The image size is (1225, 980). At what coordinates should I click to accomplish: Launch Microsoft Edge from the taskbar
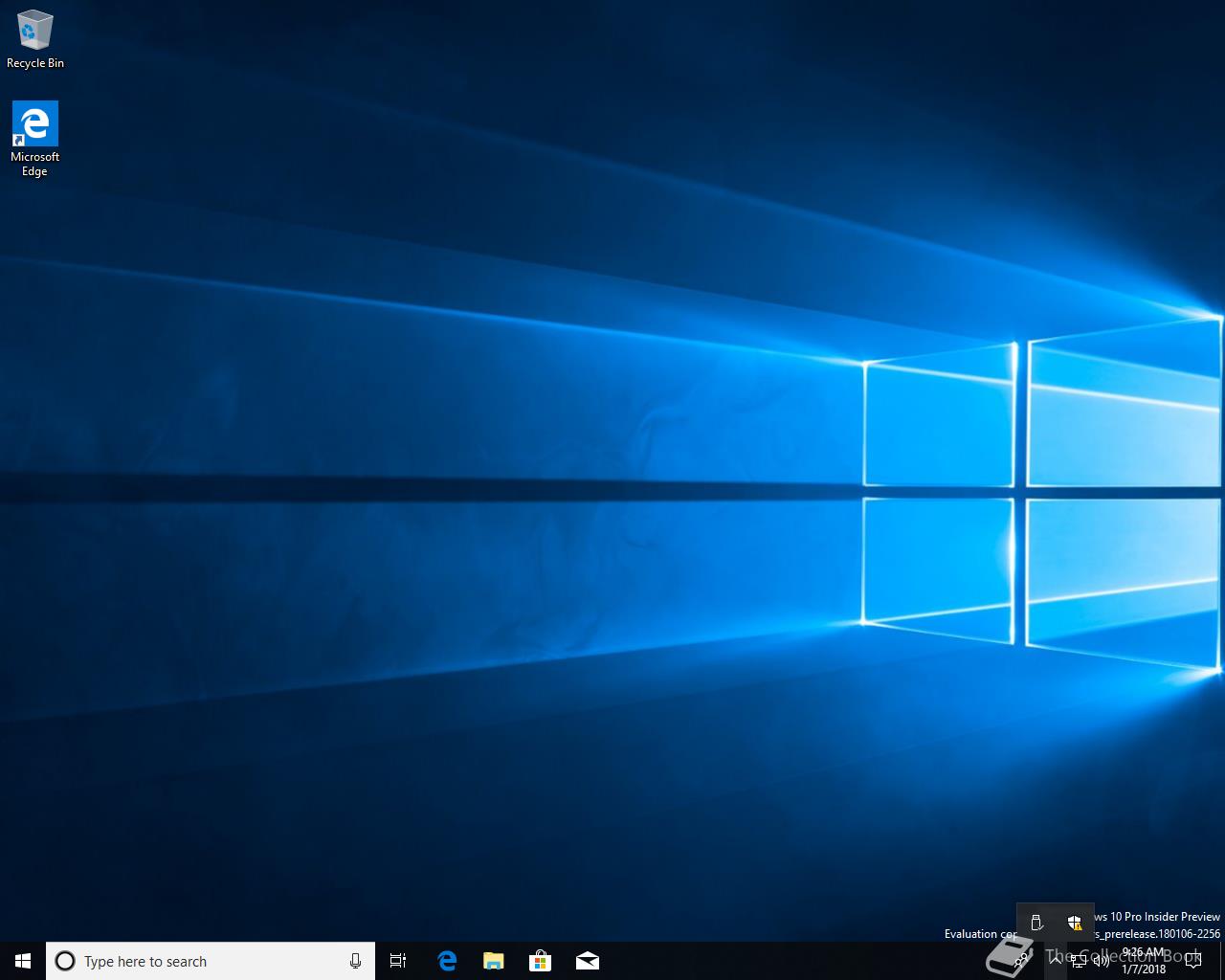[x=447, y=961]
